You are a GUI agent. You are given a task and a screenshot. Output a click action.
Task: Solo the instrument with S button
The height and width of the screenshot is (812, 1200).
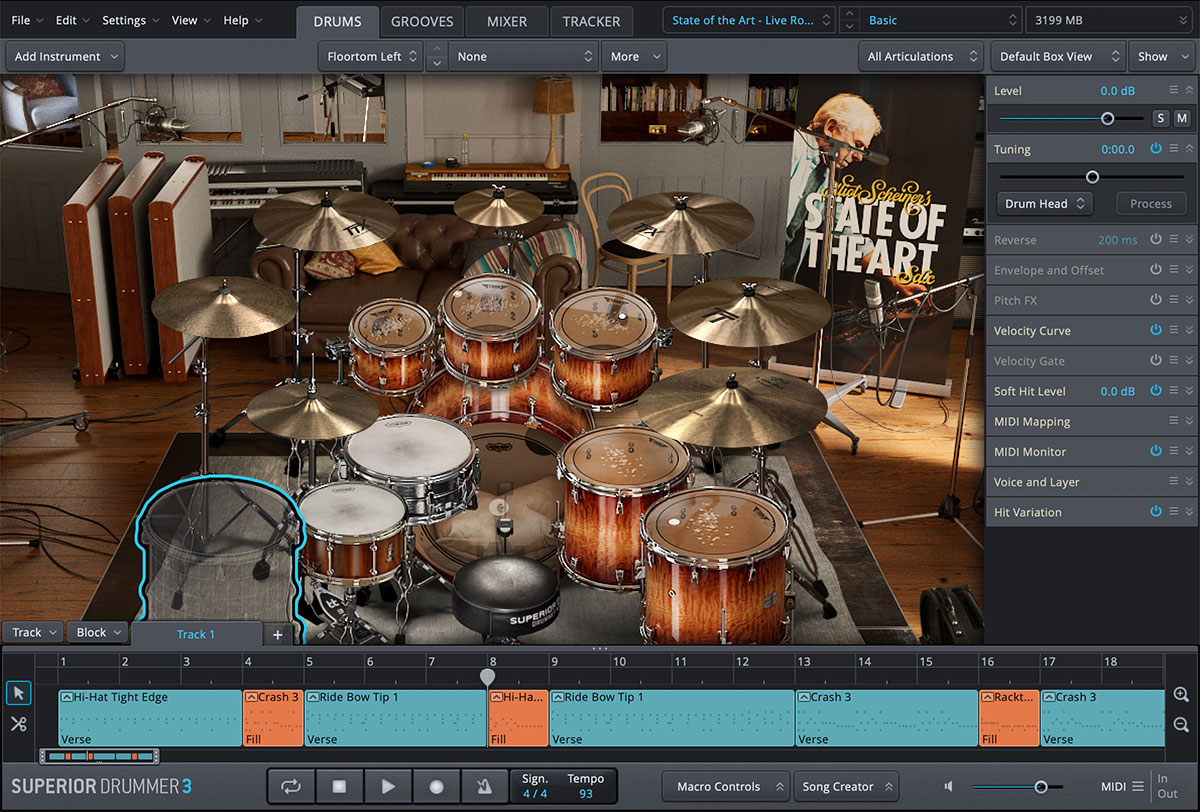(1161, 118)
